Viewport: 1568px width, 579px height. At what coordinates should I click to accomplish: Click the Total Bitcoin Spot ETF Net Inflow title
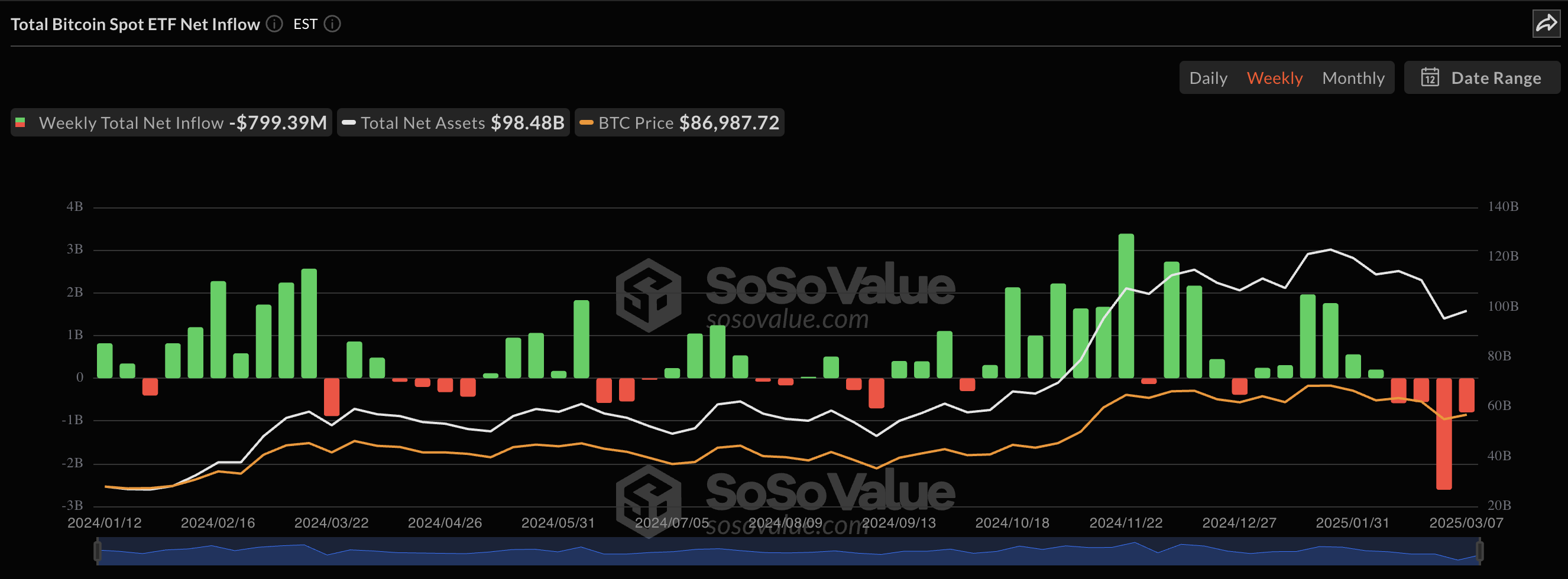point(135,24)
